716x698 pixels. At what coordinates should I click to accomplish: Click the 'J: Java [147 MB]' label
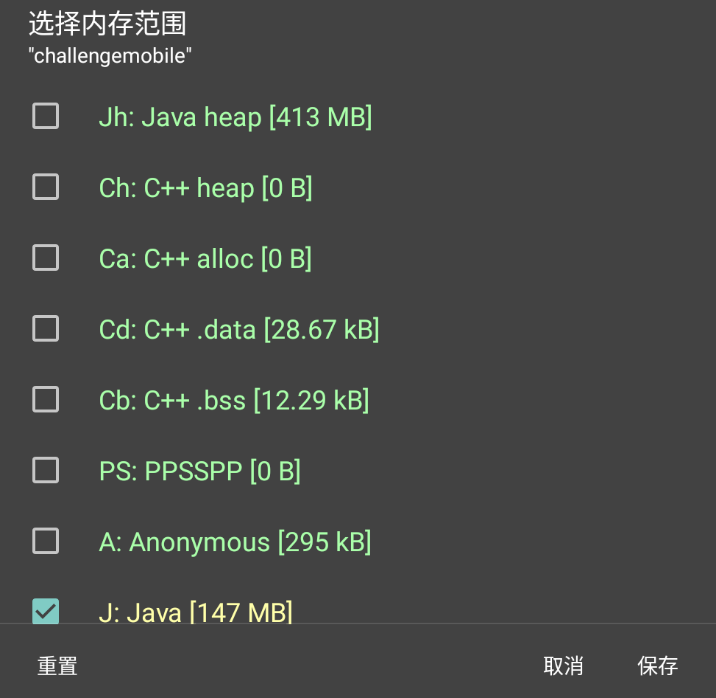(x=195, y=612)
